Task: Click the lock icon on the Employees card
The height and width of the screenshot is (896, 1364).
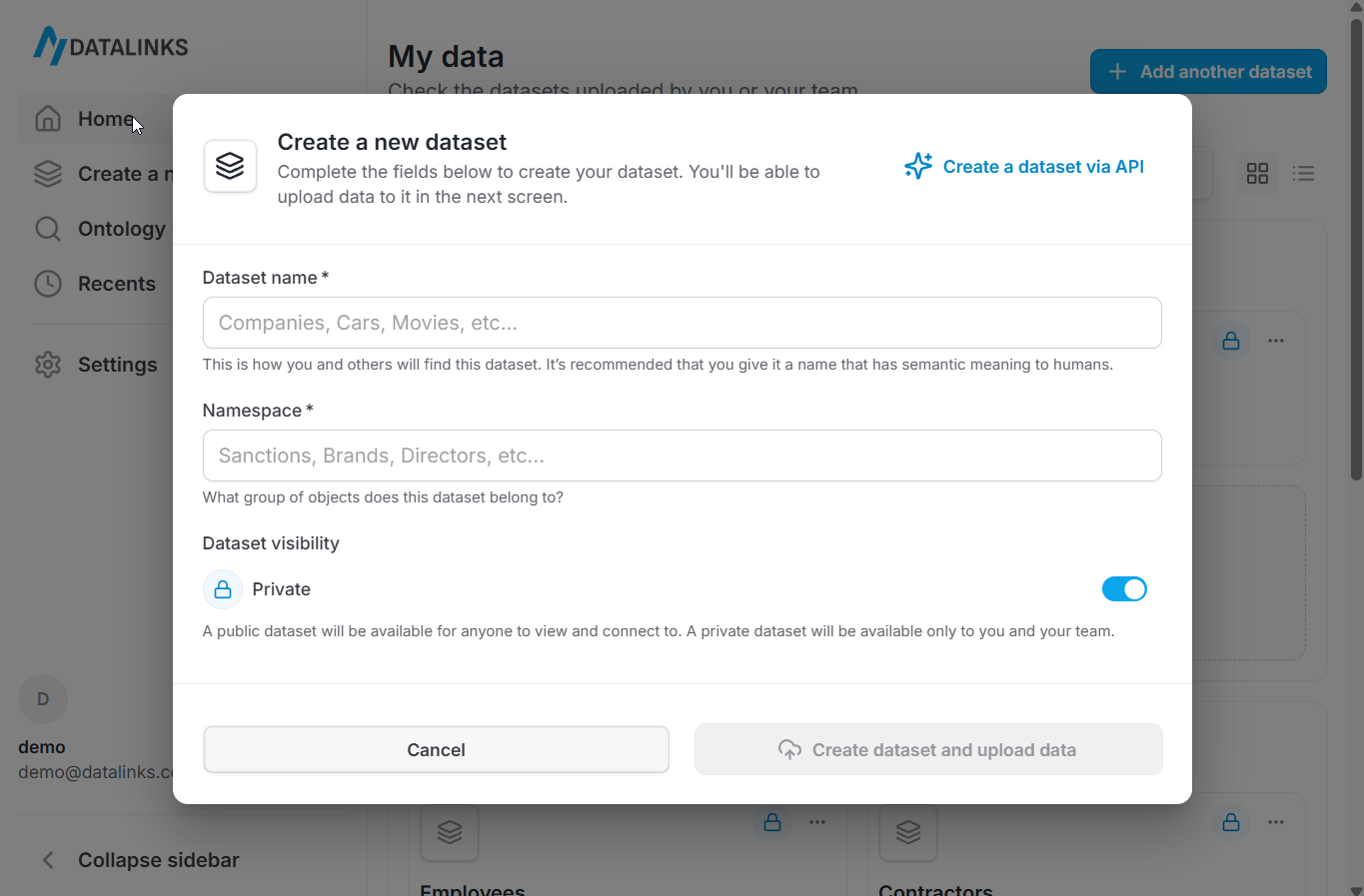Action: pos(772,822)
